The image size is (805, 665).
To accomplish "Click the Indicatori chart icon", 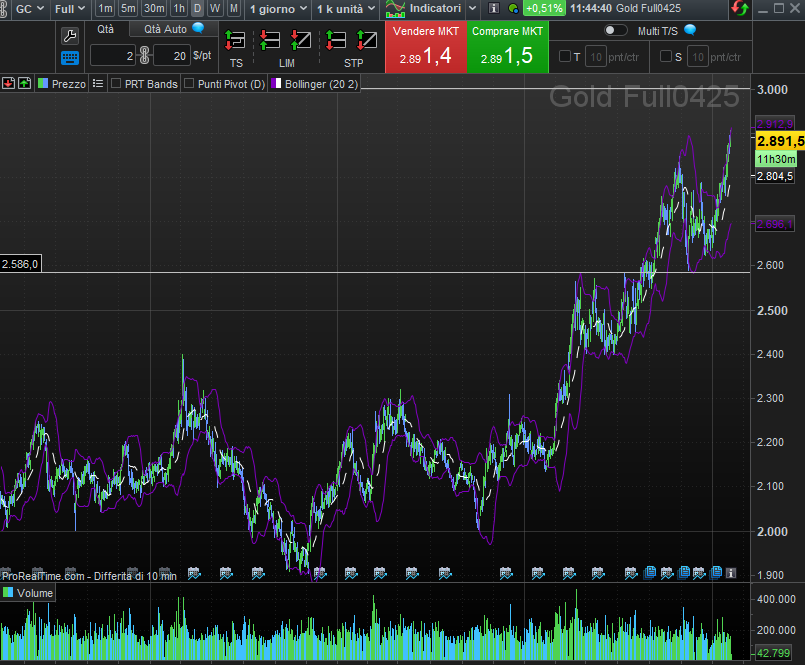I will tap(396, 9).
